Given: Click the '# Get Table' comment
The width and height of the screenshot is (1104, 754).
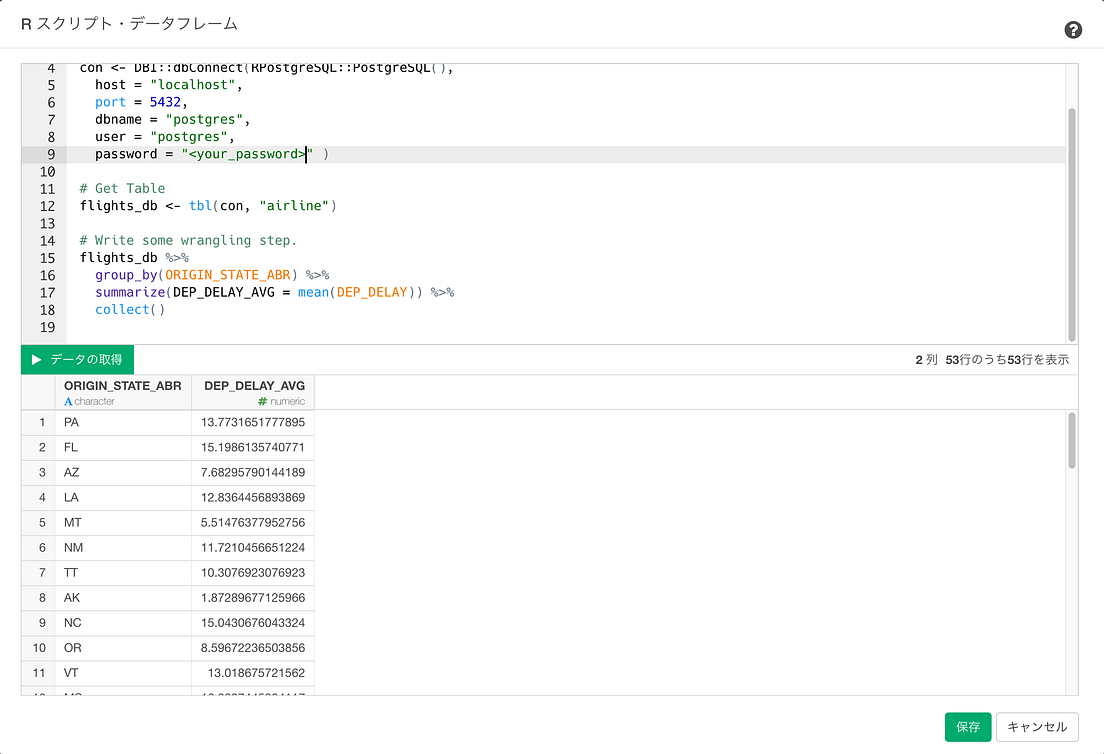Looking at the screenshot, I should point(123,189).
